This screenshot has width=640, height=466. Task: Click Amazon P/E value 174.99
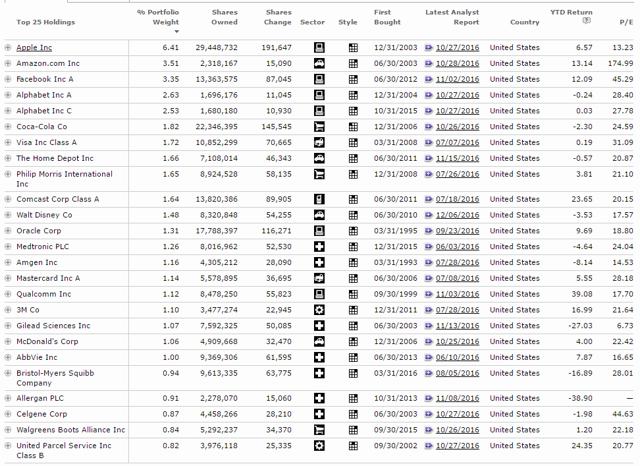tap(620, 64)
